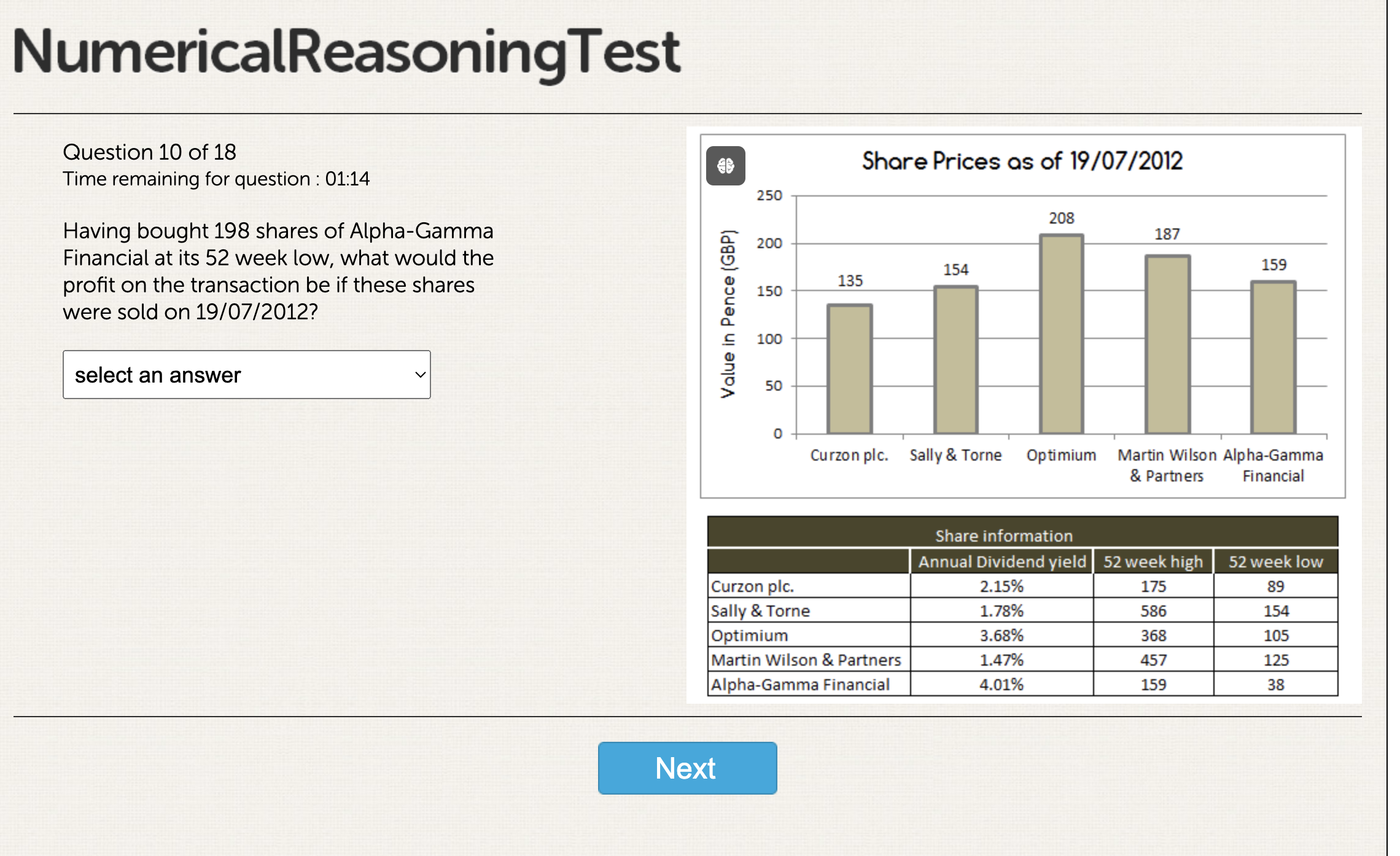Screen dimensions: 1400x856
Task: Click the 135 data label above Curzon bar
Action: click(850, 281)
